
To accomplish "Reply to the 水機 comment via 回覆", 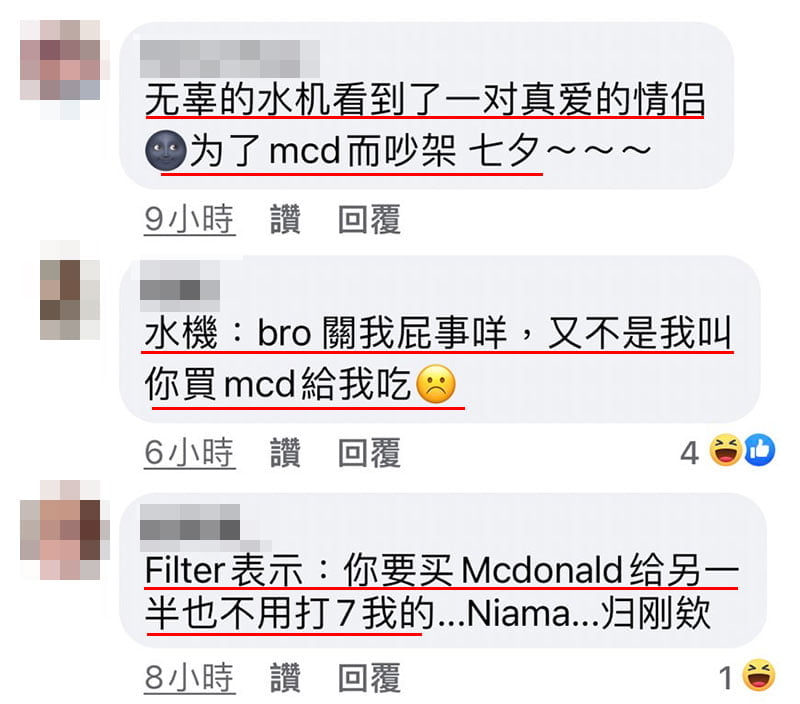I will [369, 452].
